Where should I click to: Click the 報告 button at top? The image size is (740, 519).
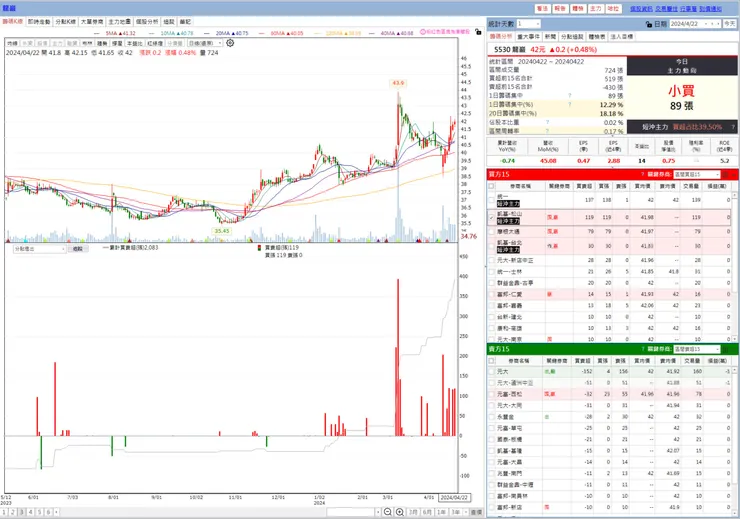pyautogui.click(x=560, y=8)
